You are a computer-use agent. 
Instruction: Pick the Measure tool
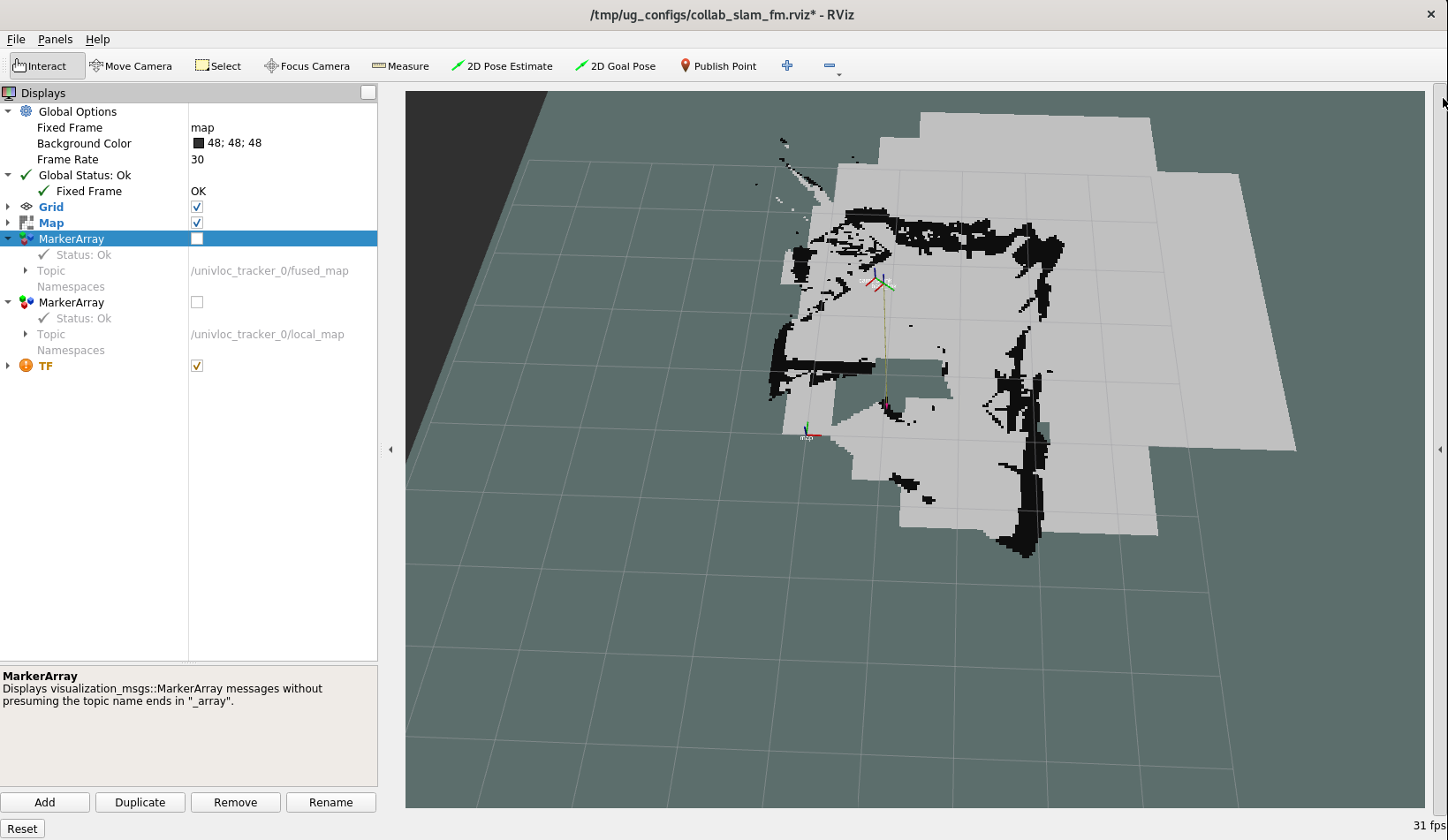click(x=400, y=66)
